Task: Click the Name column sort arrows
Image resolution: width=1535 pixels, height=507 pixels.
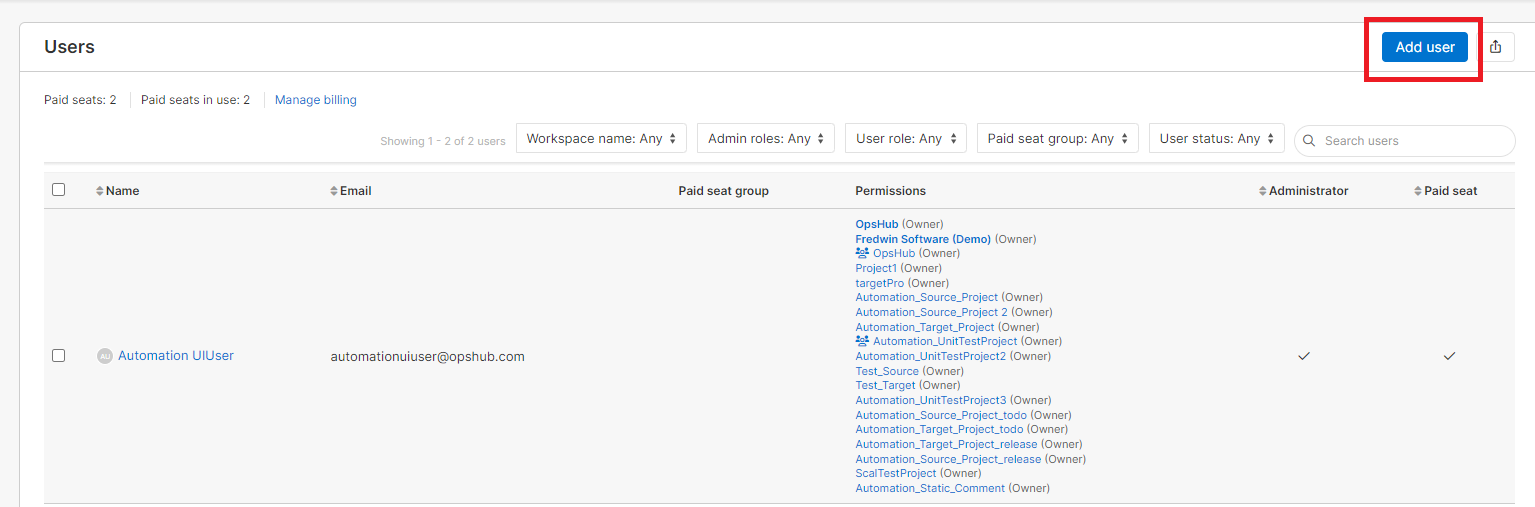Action: tap(100, 191)
